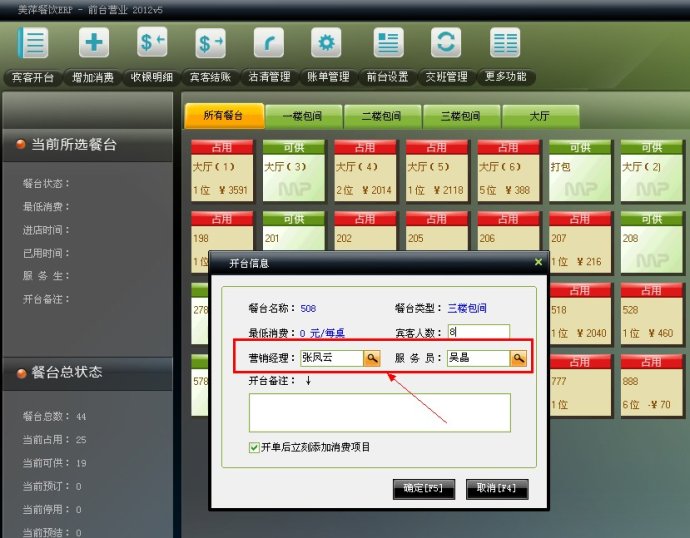Screen dimensions: 690x538
Task: Click the 账单管理 gear icon
Action: click(326, 44)
